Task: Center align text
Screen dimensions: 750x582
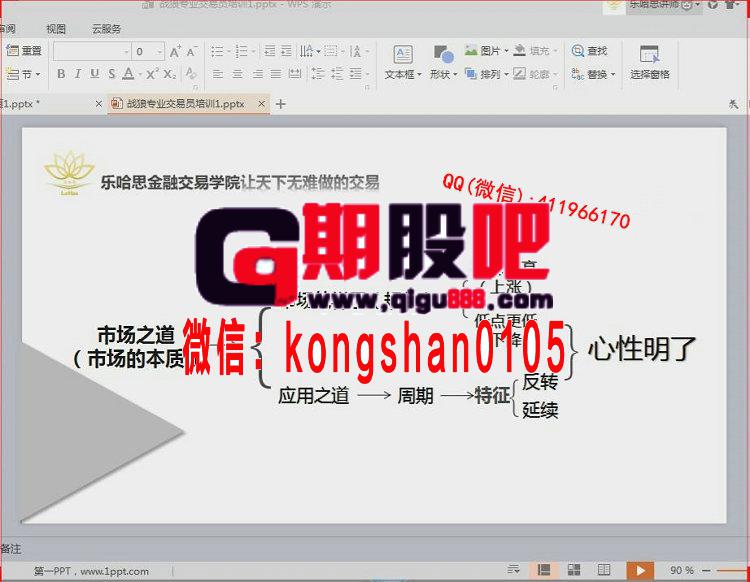Action: 238,74
